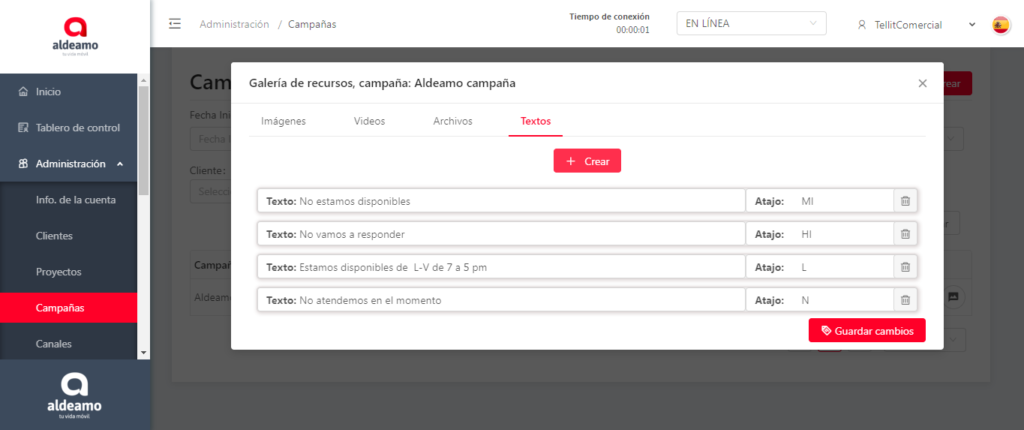The image size is (1024, 430).
Task: Go to Clientes in the sidebar
Action: pyautogui.click(x=54, y=236)
